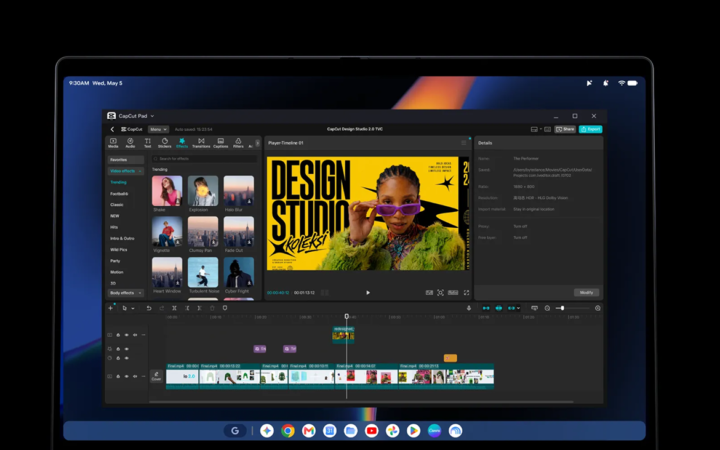
Task: Click the Share button
Action: [x=565, y=129]
